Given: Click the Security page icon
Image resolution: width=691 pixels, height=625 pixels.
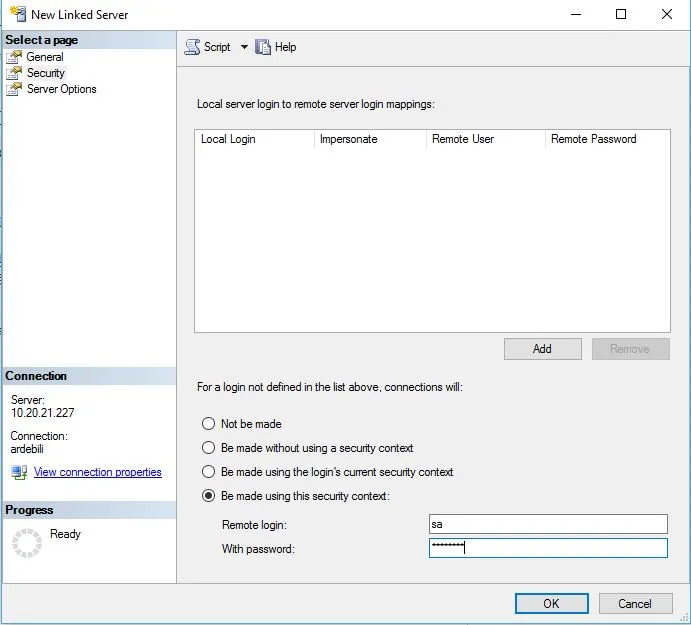Looking at the screenshot, I should pyautogui.click(x=14, y=73).
